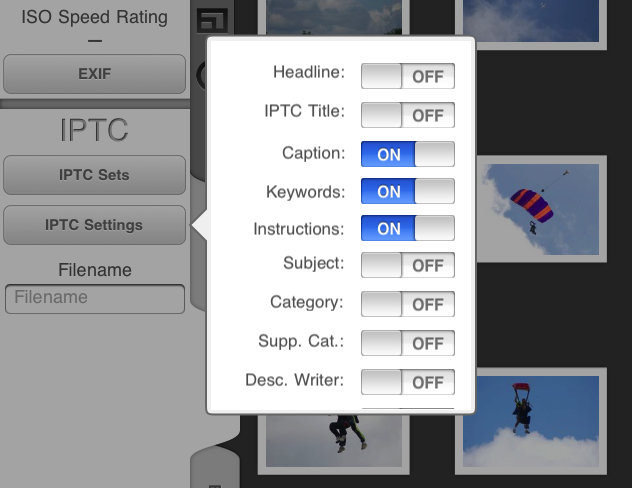Switch off the Instructions toggle
This screenshot has width=632, height=488.
[407, 228]
